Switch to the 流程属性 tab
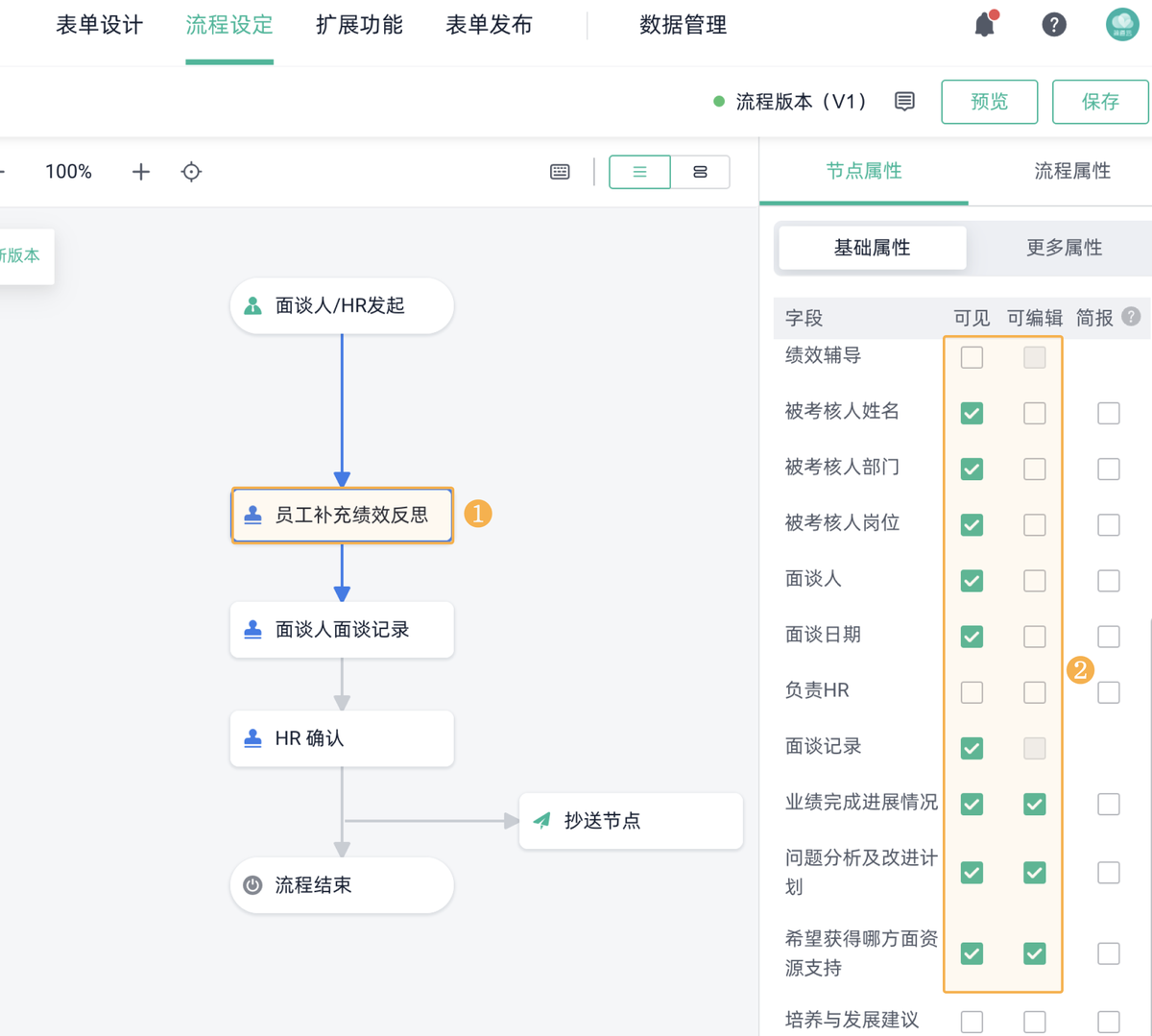Image resolution: width=1152 pixels, height=1036 pixels. pos(1072,171)
